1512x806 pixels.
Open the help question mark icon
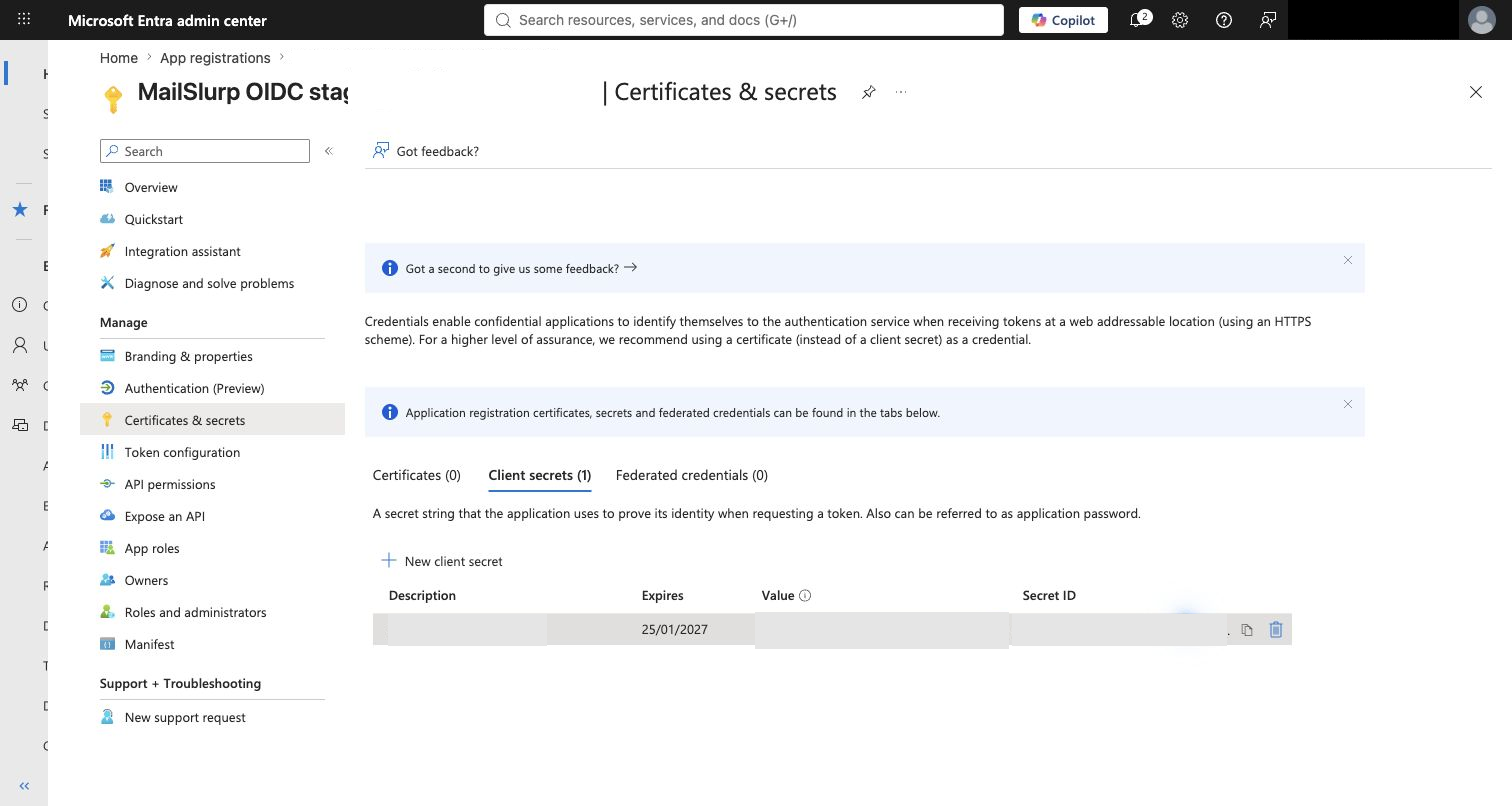(1223, 19)
